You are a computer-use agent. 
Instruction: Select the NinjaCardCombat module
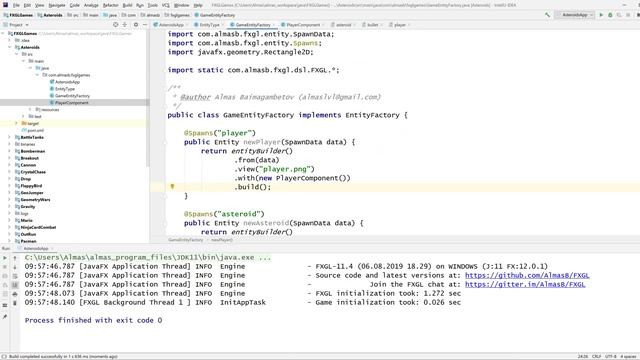click(38, 227)
